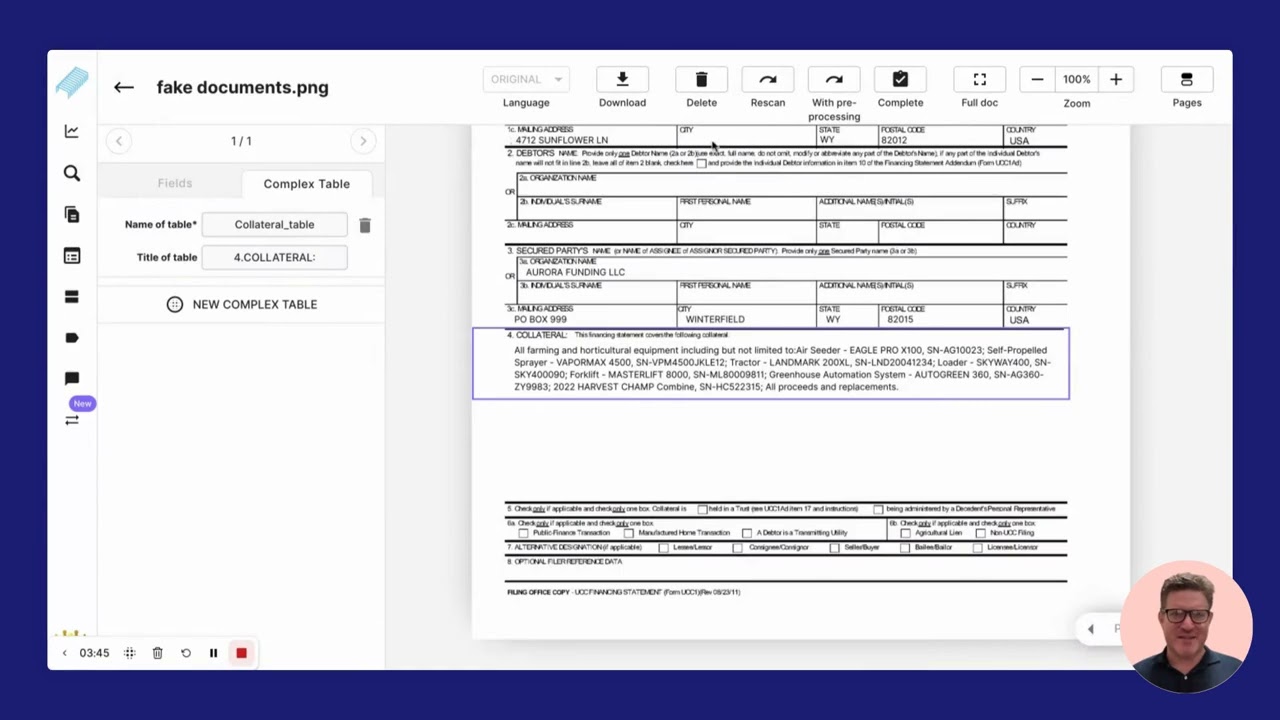
Task: Rescan with pre-processing
Action: pos(834,80)
